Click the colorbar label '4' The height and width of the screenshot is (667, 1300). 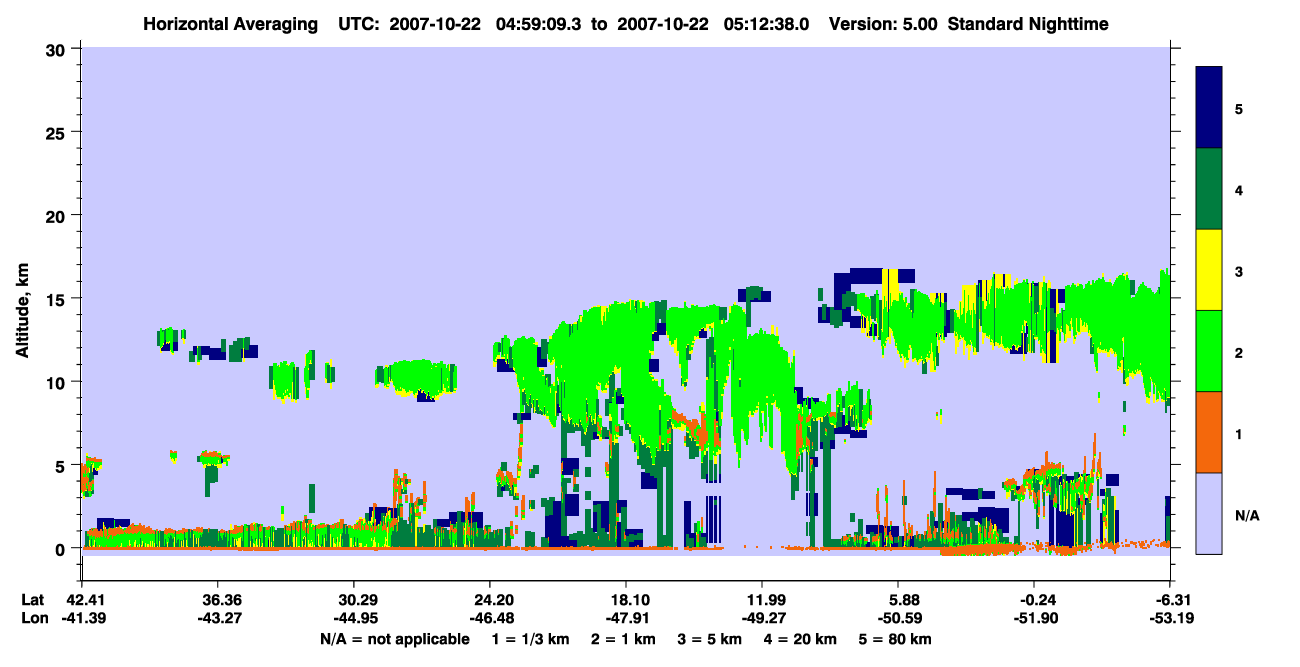tap(1239, 189)
